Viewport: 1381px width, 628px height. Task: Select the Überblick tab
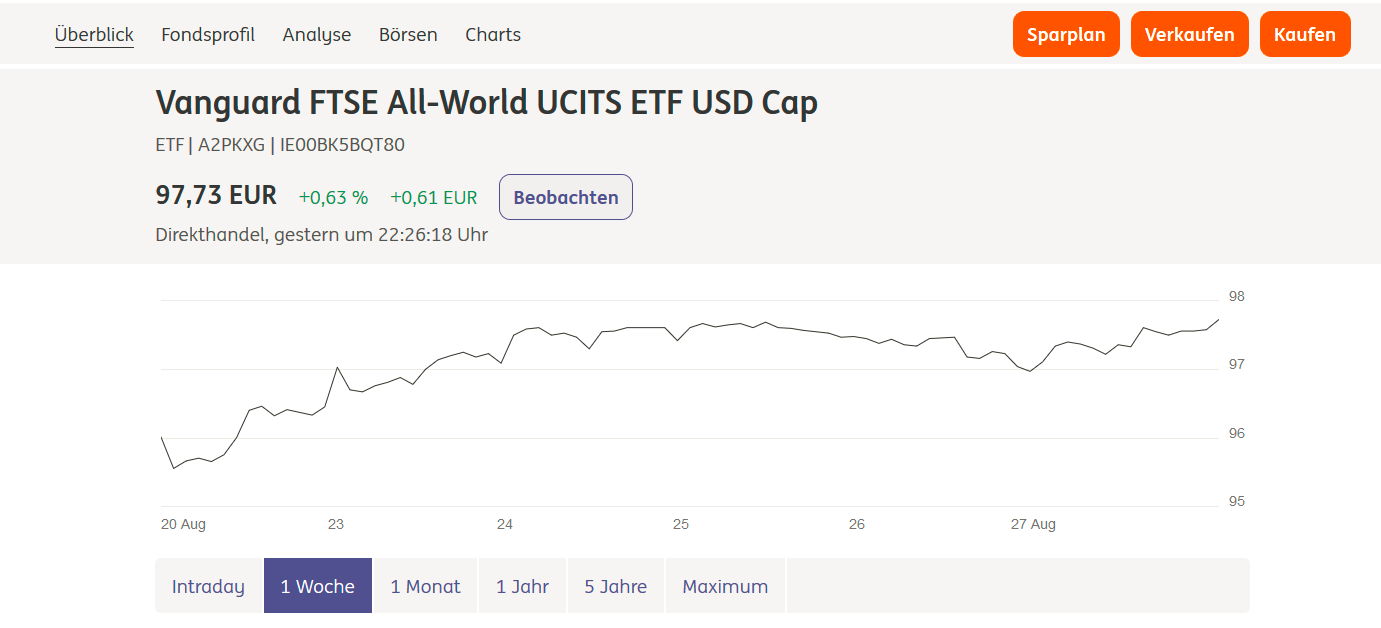94,35
